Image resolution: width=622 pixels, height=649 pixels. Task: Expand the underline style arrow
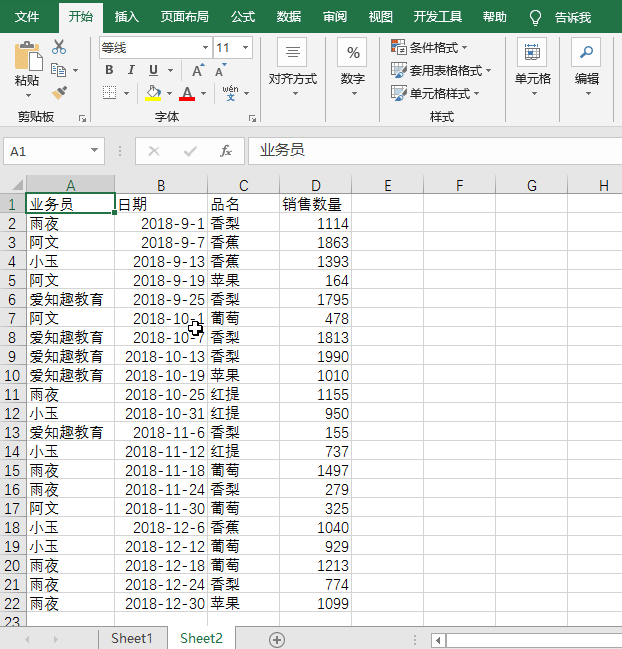pyautogui.click(x=170, y=70)
